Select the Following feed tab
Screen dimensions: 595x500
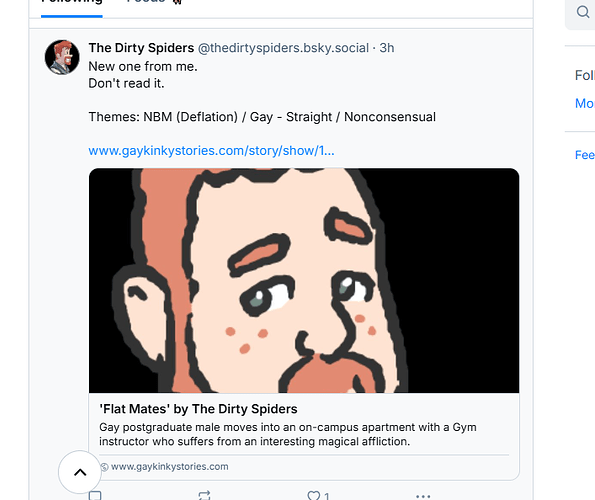(x=72, y=2)
